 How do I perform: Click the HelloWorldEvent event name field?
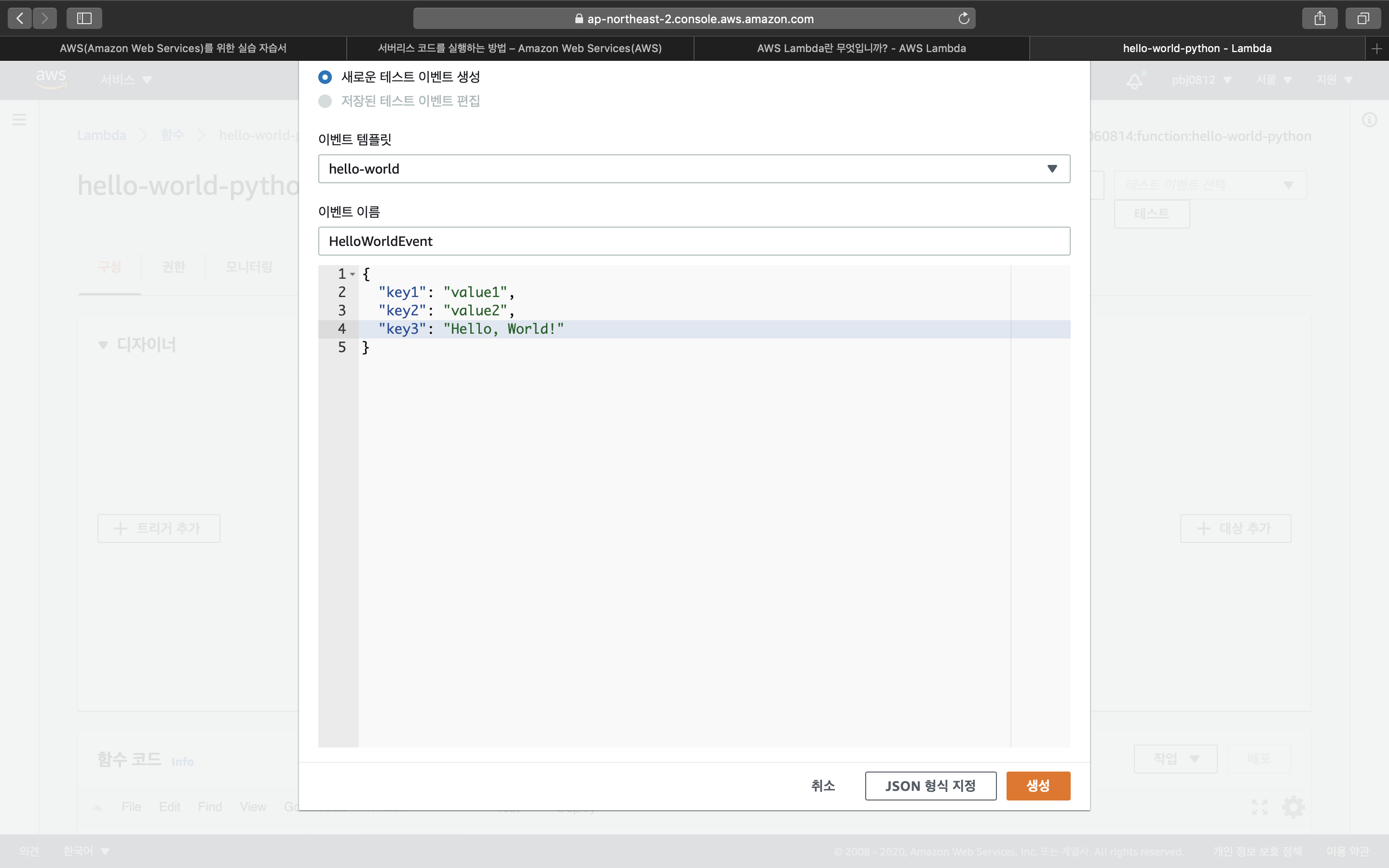pos(694,241)
